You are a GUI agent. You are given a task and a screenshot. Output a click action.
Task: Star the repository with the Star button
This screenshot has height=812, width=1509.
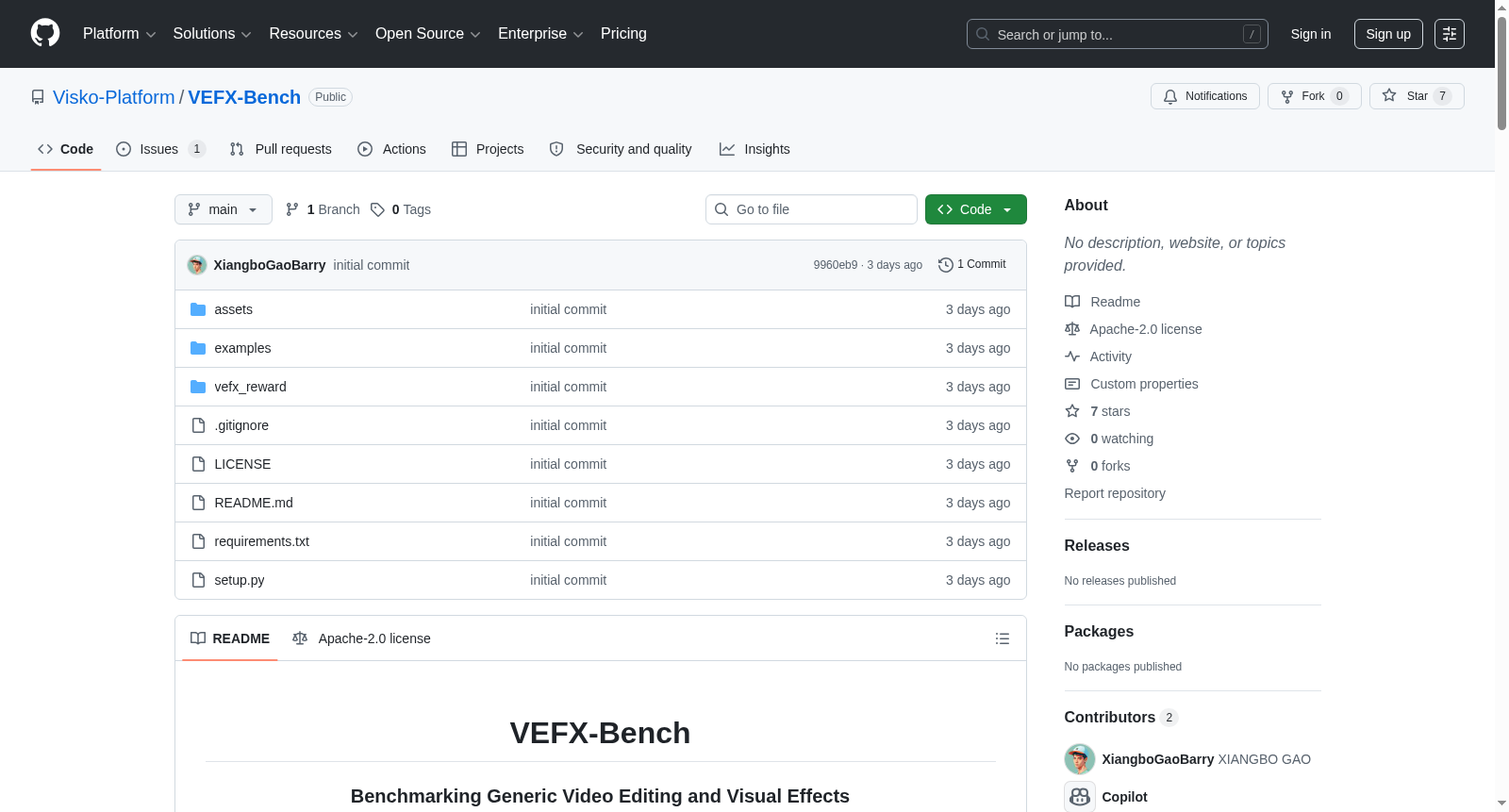click(1417, 96)
